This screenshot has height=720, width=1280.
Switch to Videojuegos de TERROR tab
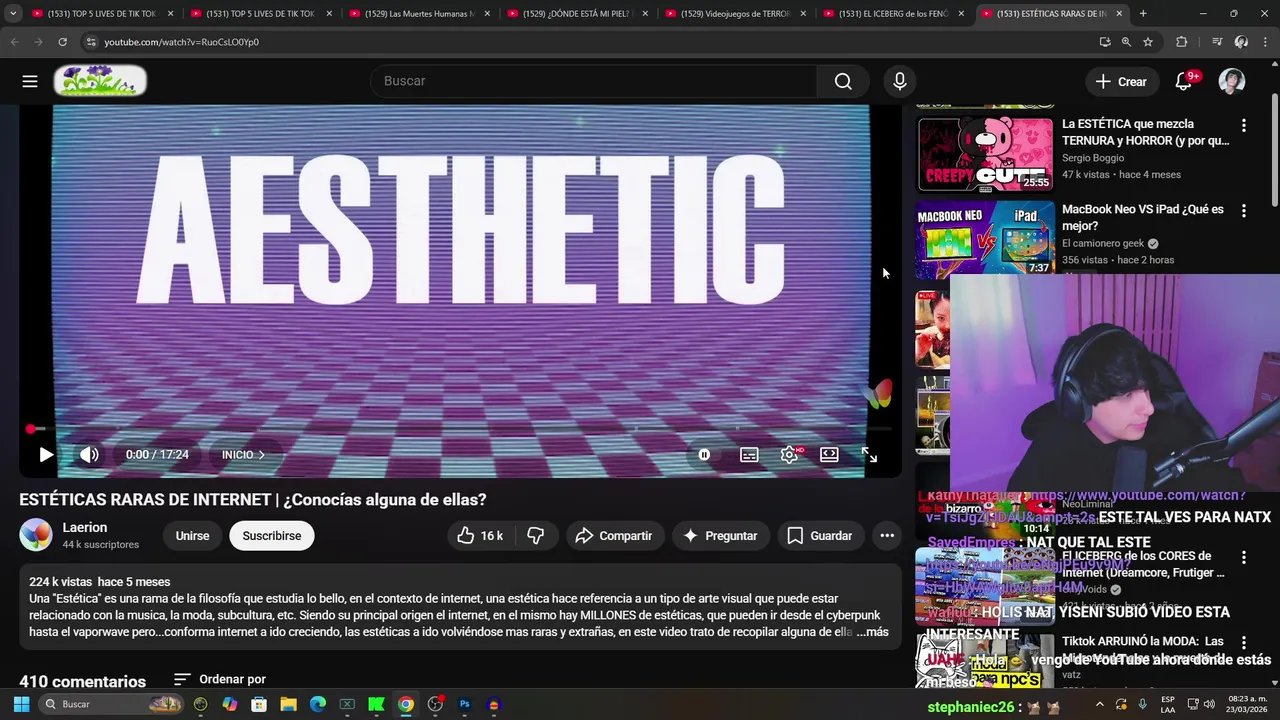click(x=734, y=14)
